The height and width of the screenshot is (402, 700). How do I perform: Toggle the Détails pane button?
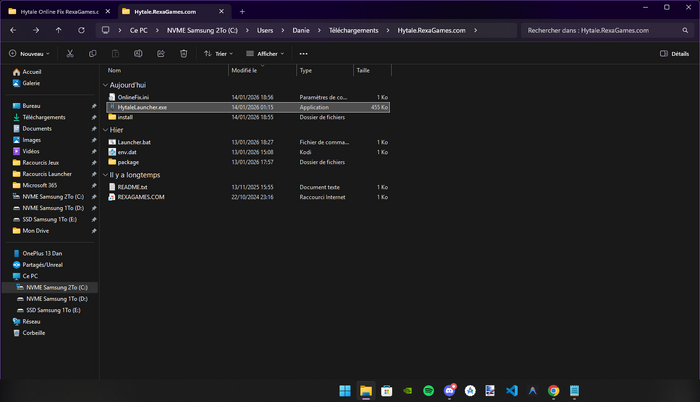(x=675, y=54)
